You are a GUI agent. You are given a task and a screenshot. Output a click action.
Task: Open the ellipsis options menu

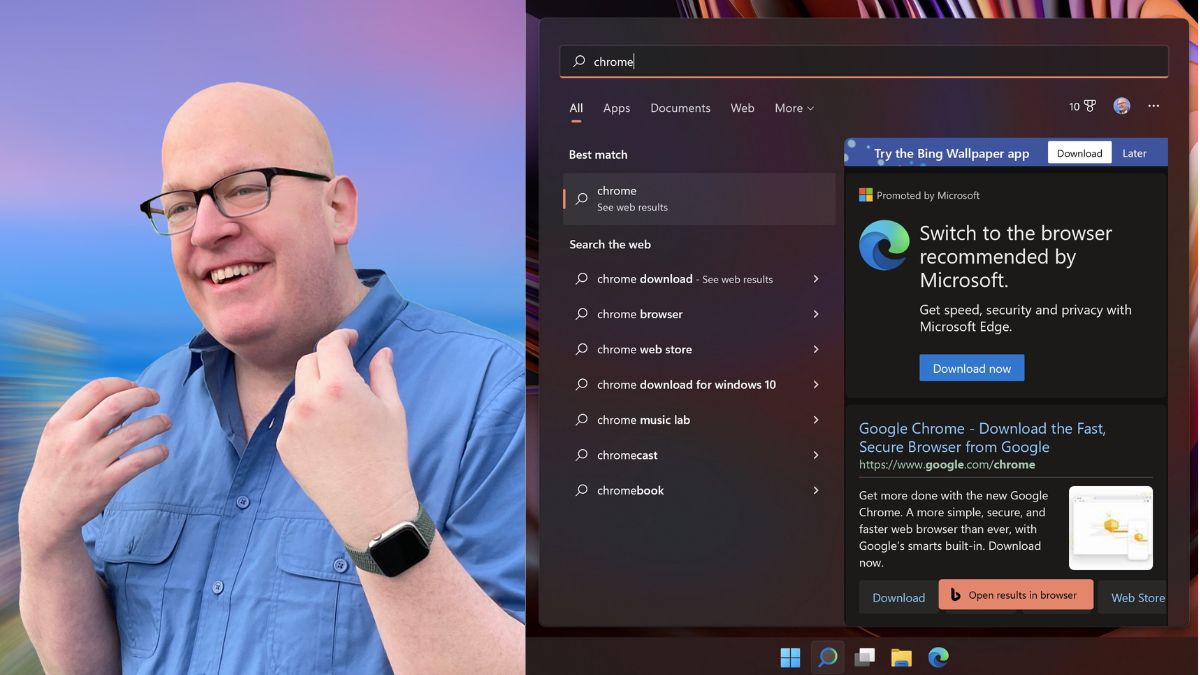[x=1153, y=106]
